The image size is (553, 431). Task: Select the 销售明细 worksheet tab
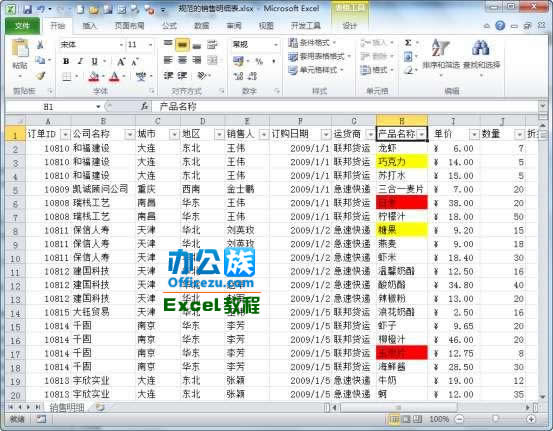point(67,408)
